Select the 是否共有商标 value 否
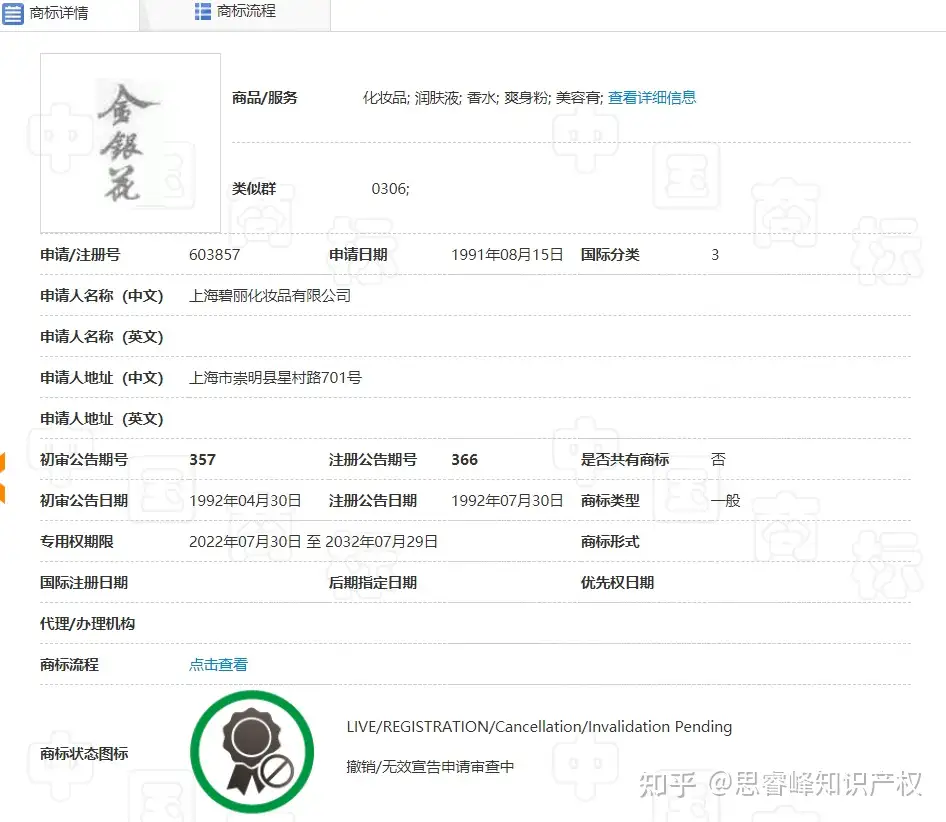The width and height of the screenshot is (946, 822). click(x=718, y=460)
